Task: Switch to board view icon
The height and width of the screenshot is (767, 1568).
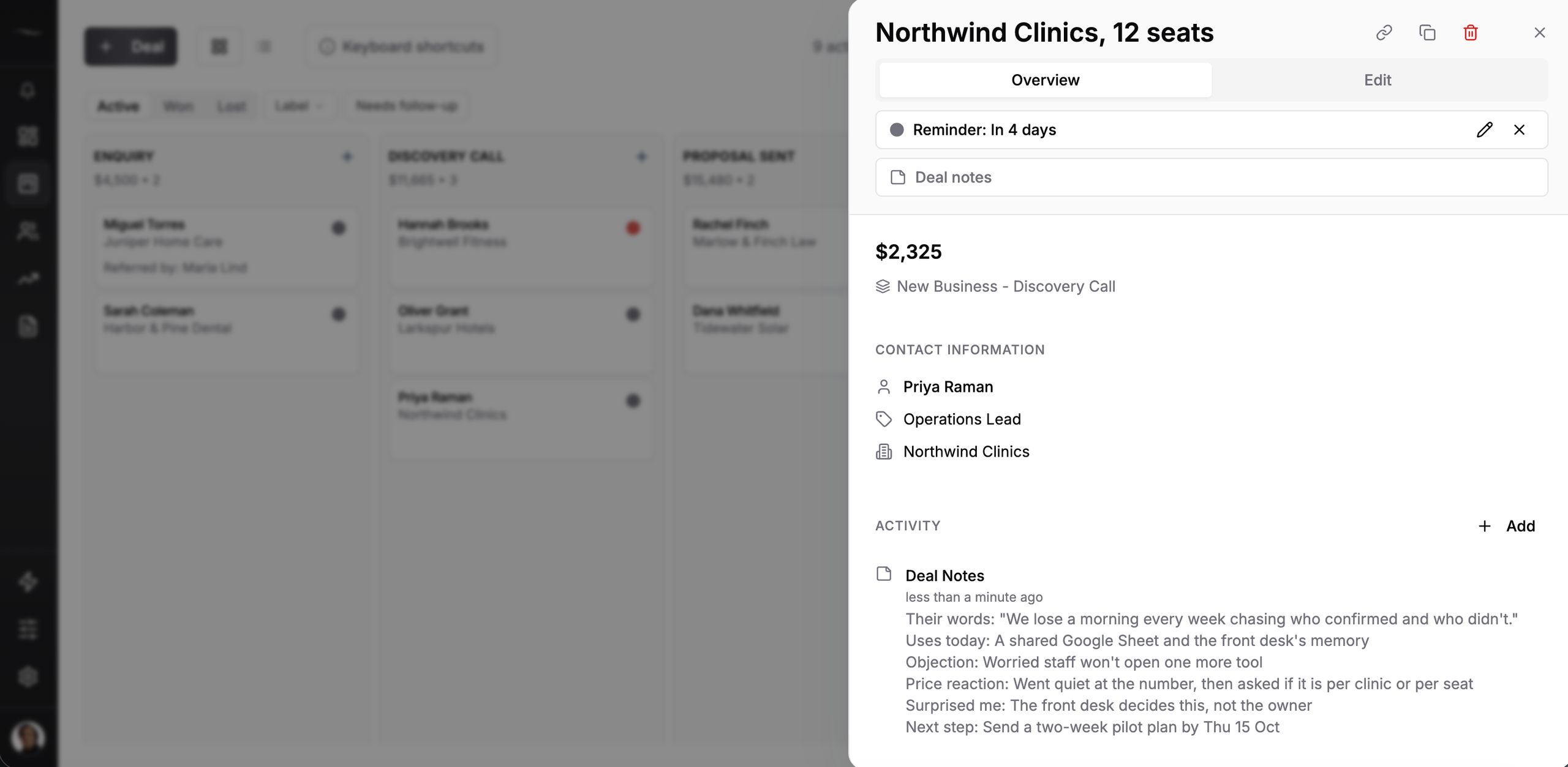Action: pos(219,47)
